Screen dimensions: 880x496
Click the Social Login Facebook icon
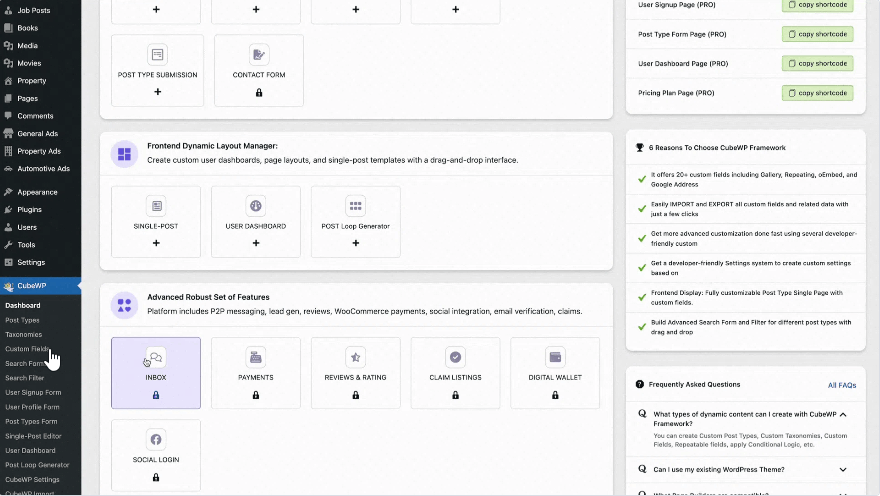(x=156, y=439)
